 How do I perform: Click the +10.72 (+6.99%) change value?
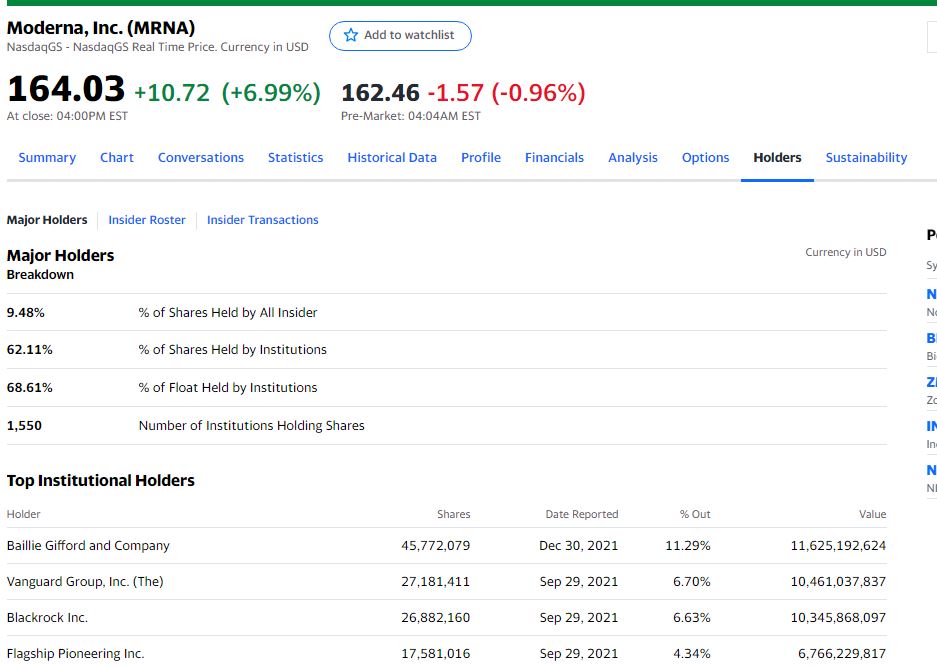tap(228, 93)
